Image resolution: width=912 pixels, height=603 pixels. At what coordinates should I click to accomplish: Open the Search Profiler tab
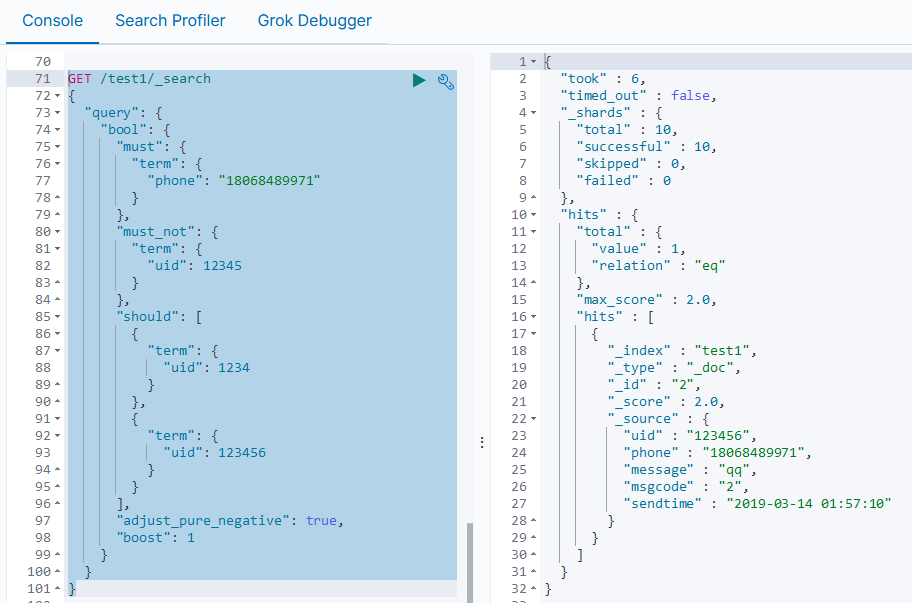tap(170, 20)
